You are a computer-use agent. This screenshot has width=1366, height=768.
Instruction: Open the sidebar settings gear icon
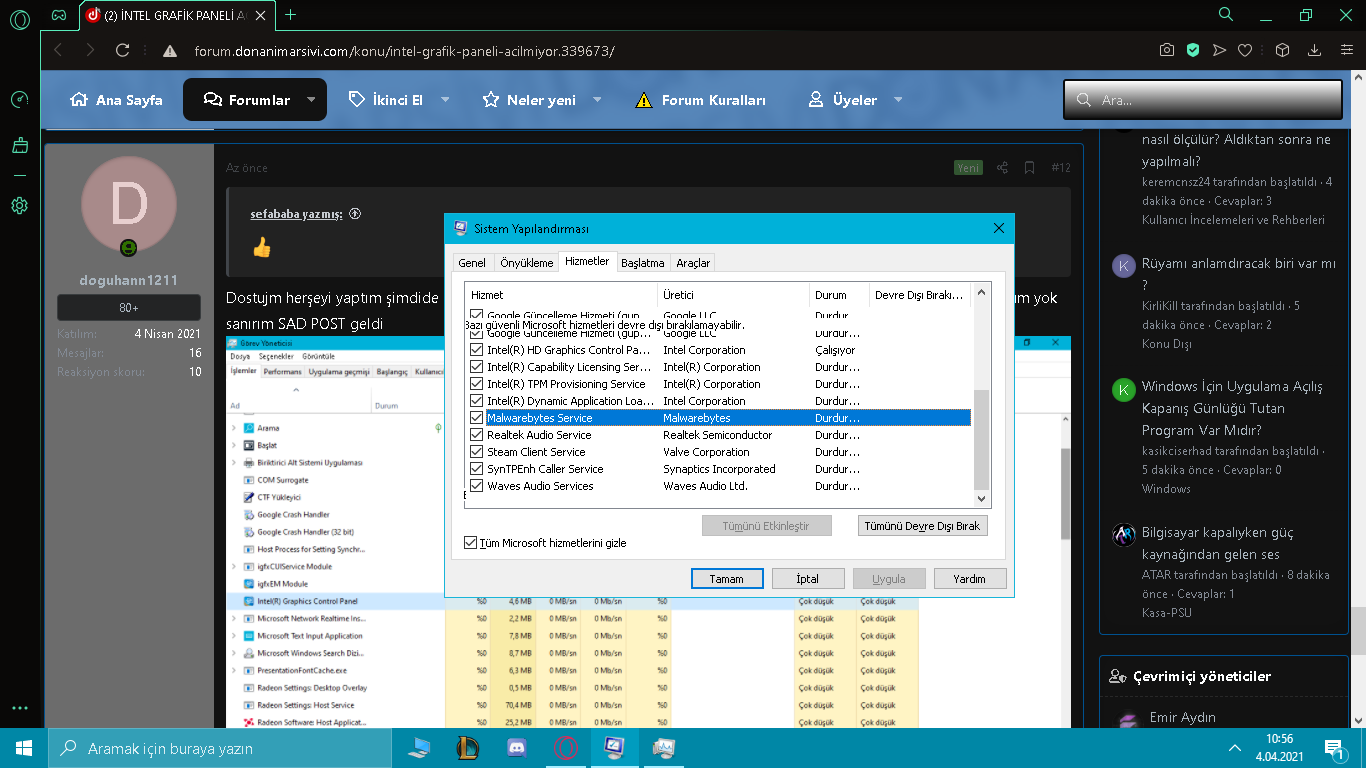click(19, 206)
